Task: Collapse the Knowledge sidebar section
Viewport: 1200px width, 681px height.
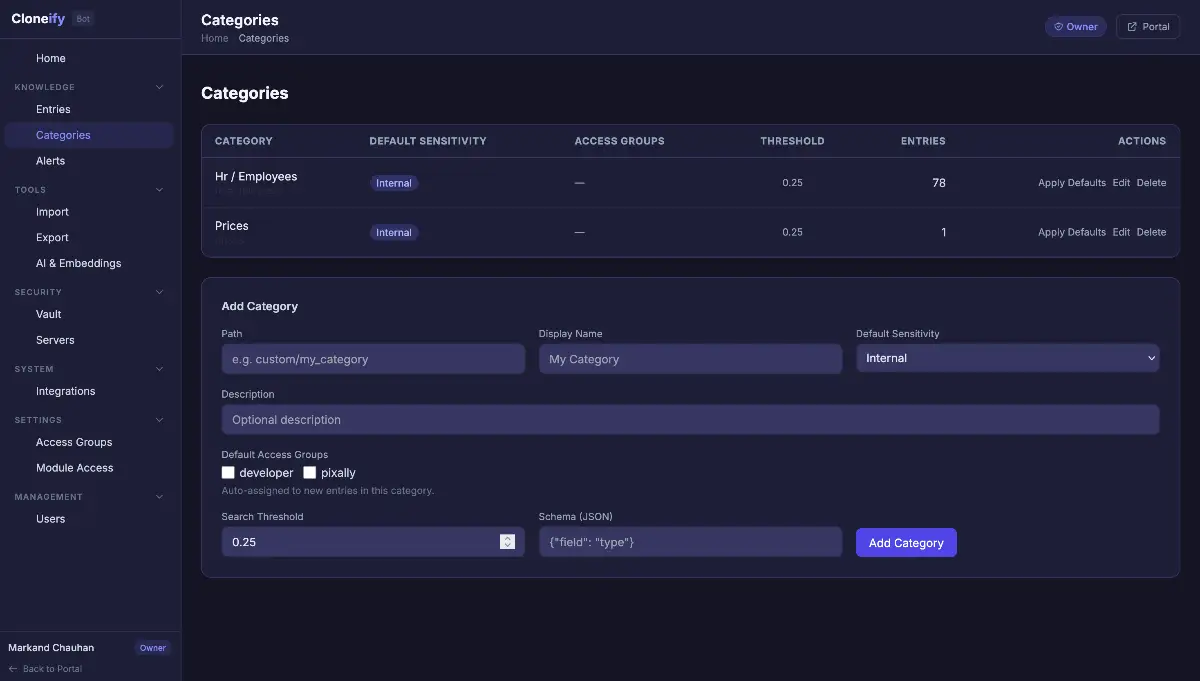Action: click(160, 87)
